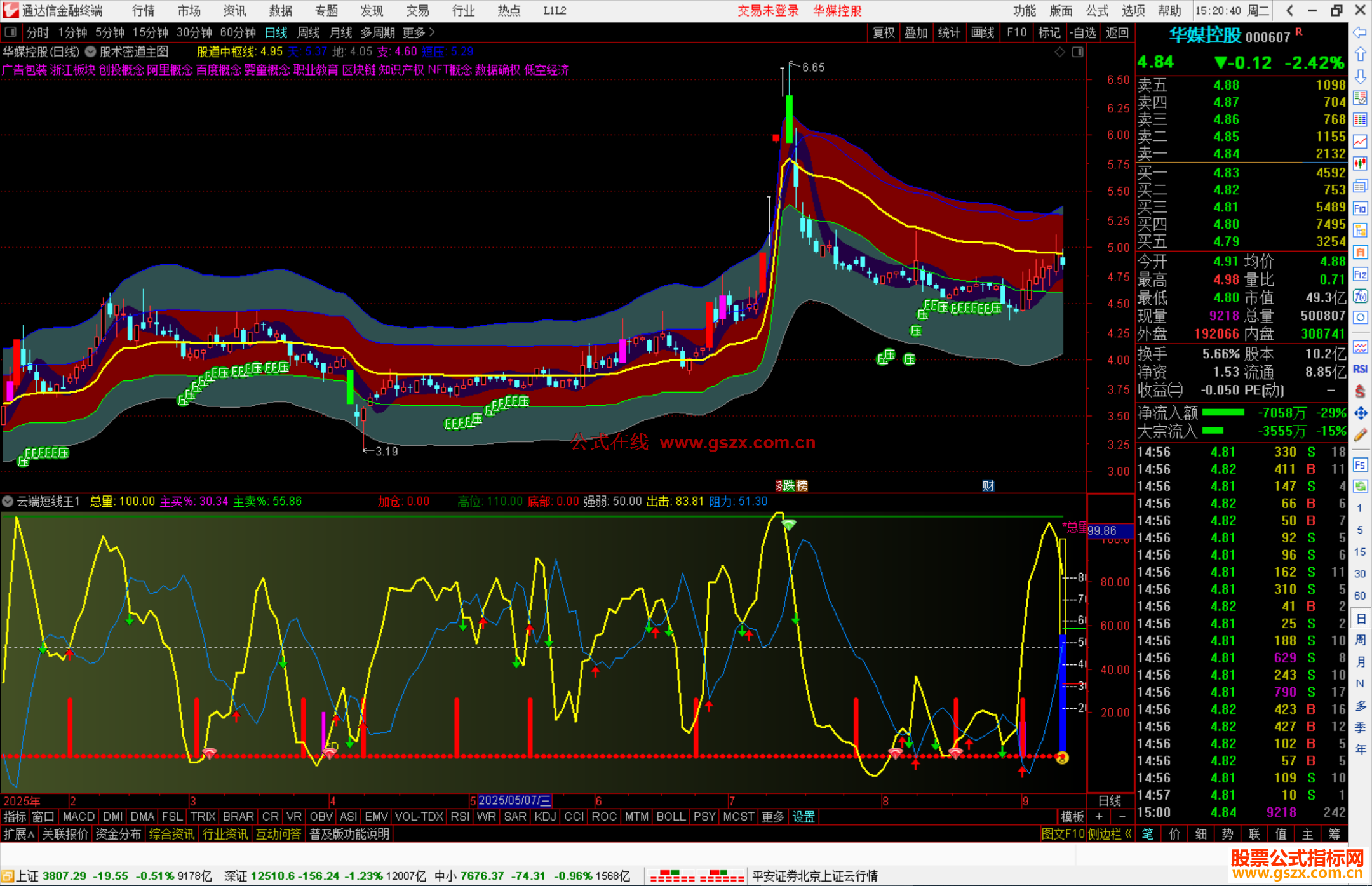Click the circle icon in right sidebar
Viewport: 1372px width, 886px height.
1360,318
